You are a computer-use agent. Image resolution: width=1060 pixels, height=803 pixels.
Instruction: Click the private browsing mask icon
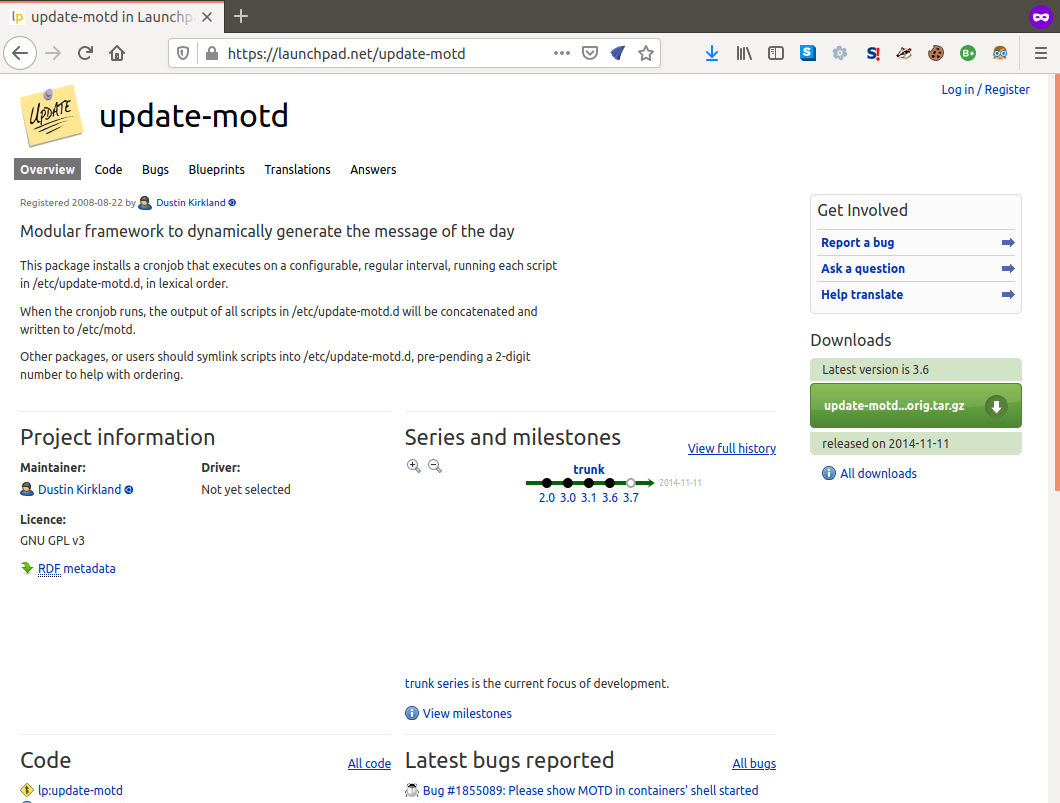1040,17
